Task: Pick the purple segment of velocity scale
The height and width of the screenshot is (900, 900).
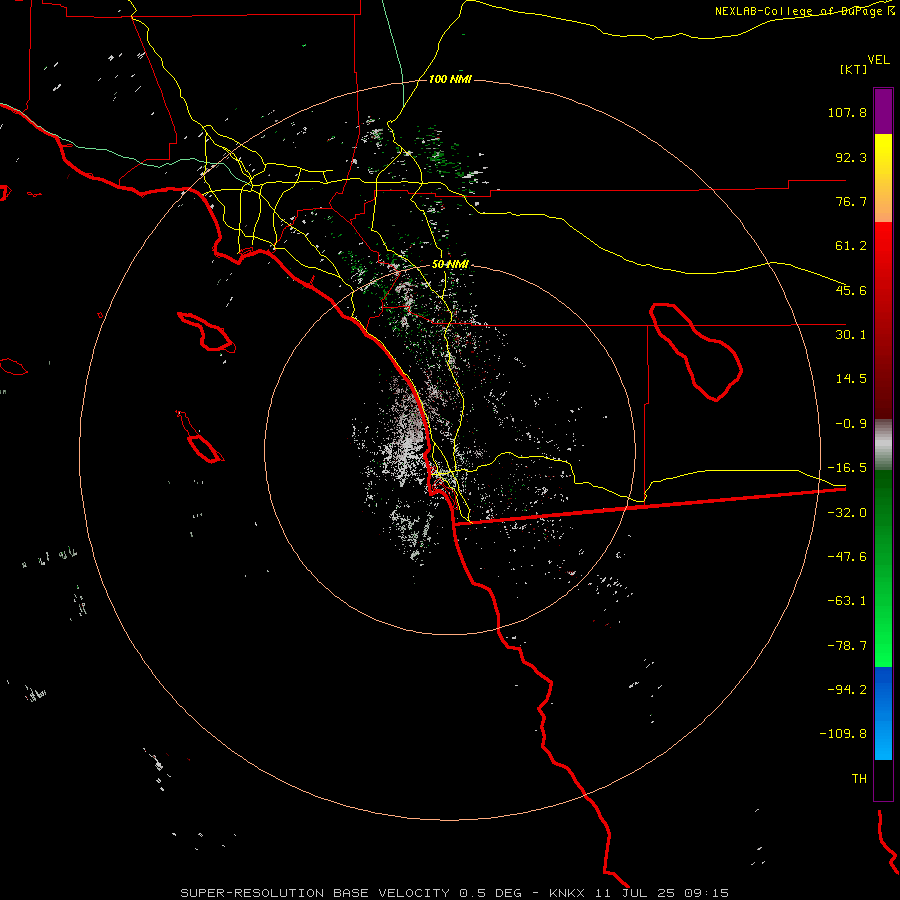Action: pyautogui.click(x=883, y=111)
